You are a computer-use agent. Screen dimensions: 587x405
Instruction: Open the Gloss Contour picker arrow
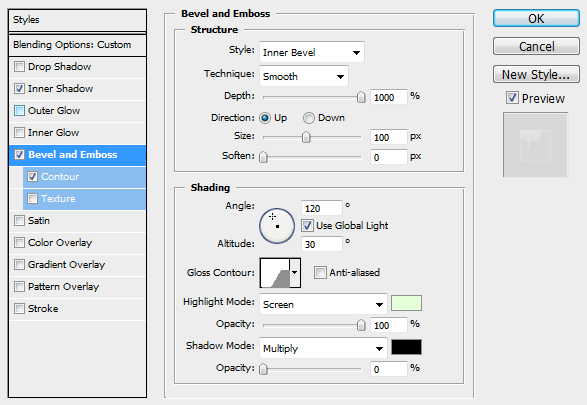click(x=295, y=272)
